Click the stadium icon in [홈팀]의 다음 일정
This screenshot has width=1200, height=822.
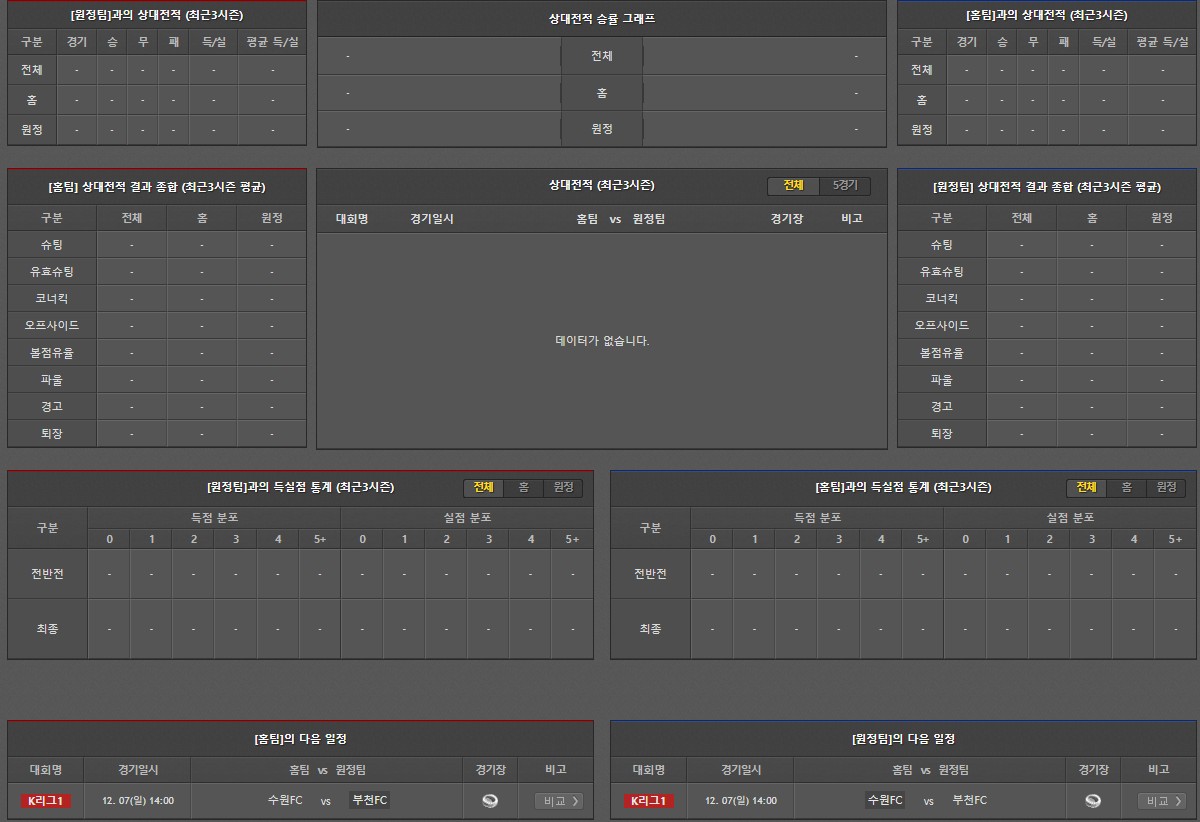click(490, 801)
